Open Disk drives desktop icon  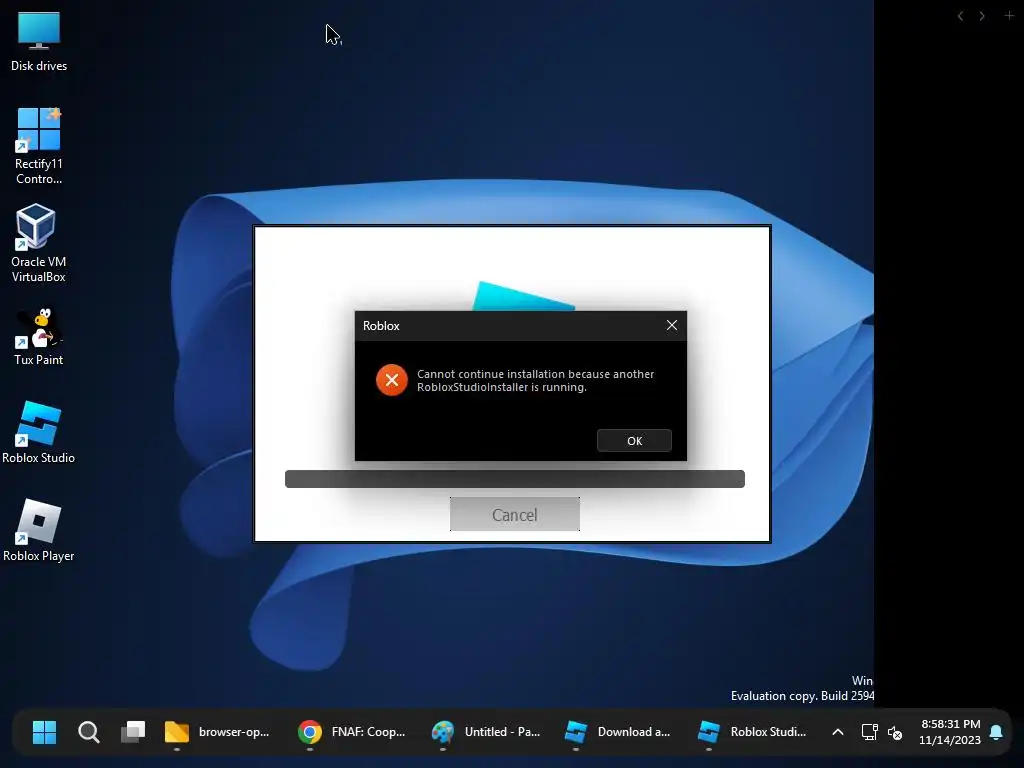[39, 42]
